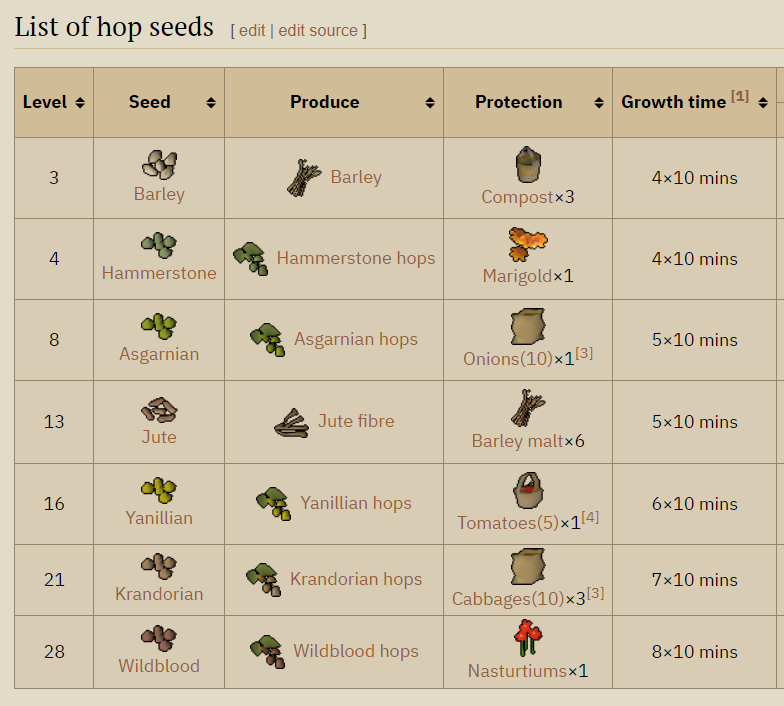This screenshot has width=784, height=706.
Task: Click the Jute fibre produce icon
Action: pyautogui.click(x=291, y=423)
